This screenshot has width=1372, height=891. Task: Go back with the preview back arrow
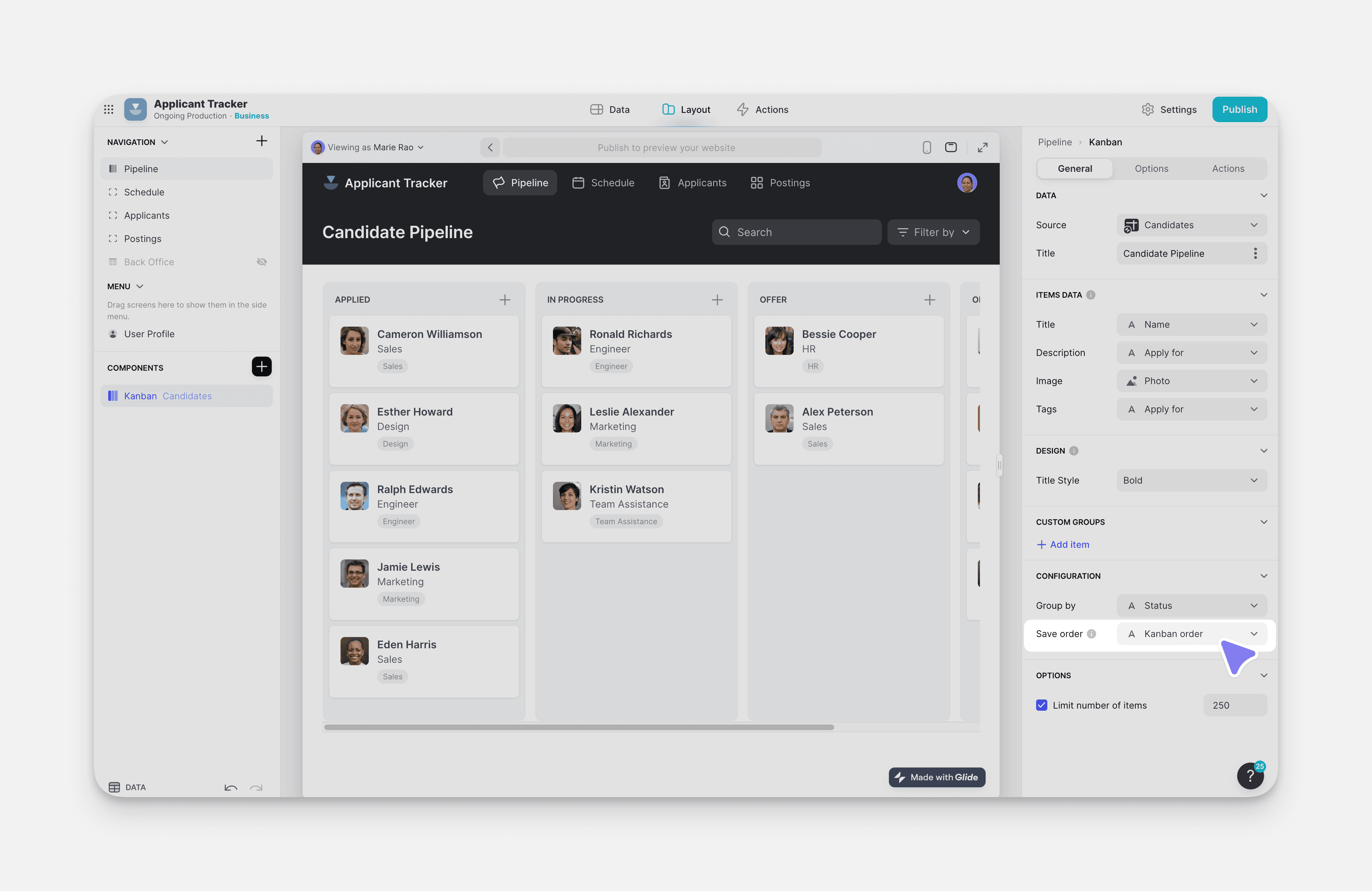pos(490,147)
